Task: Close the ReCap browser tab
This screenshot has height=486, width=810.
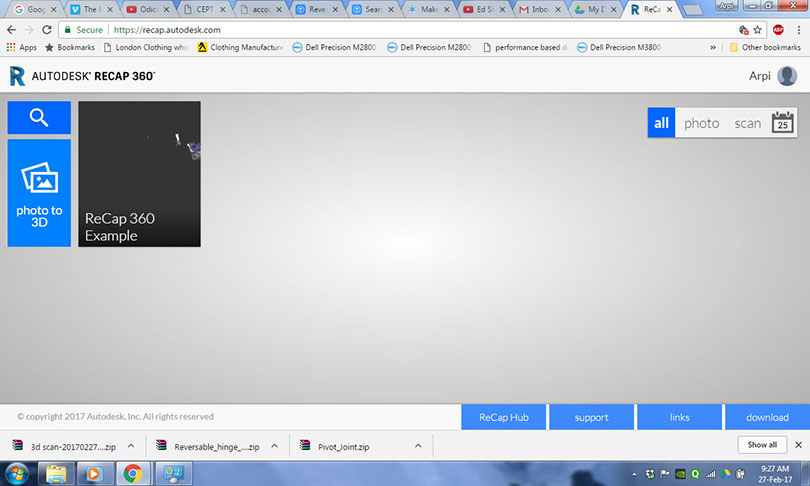Action: (669, 9)
